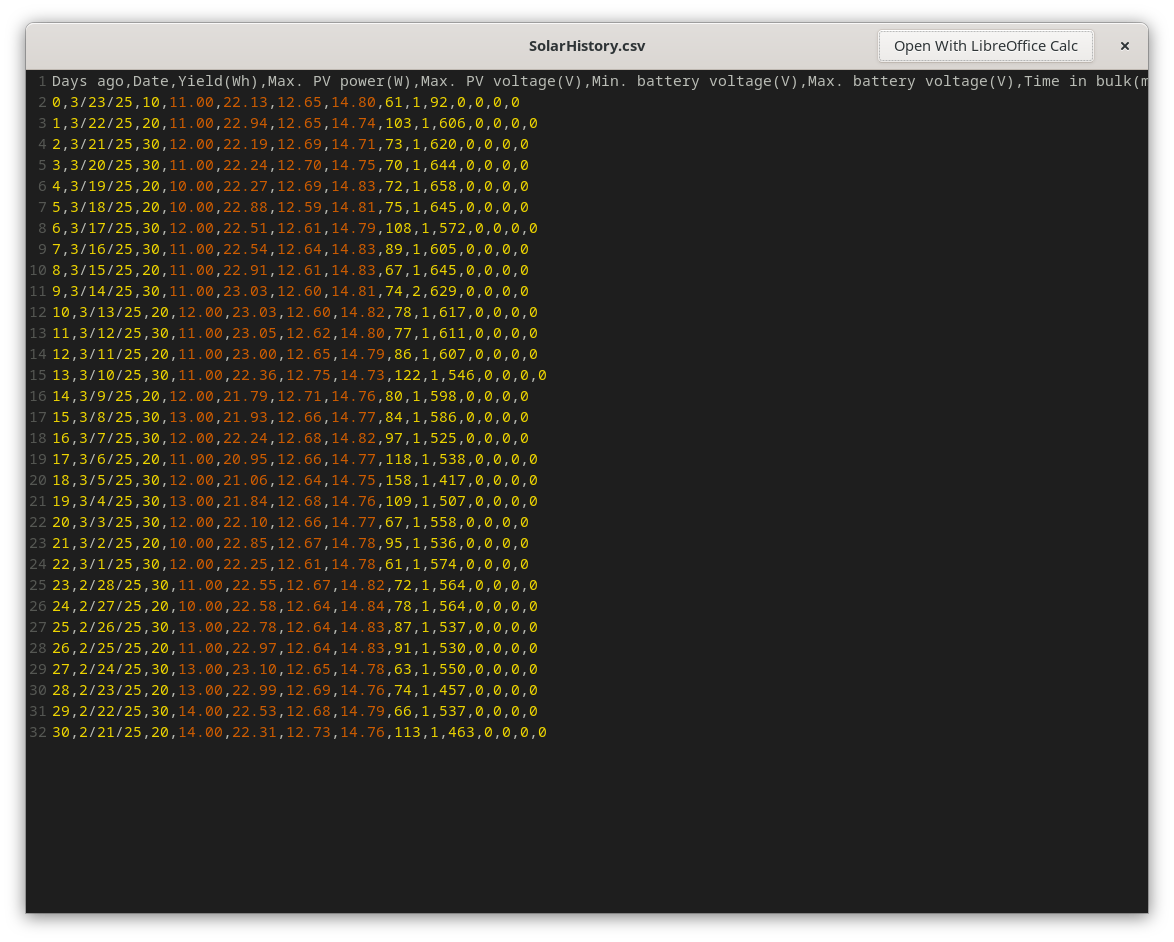Click the row dated 3/23/25
The height and width of the screenshot is (942, 1174).
click(286, 102)
